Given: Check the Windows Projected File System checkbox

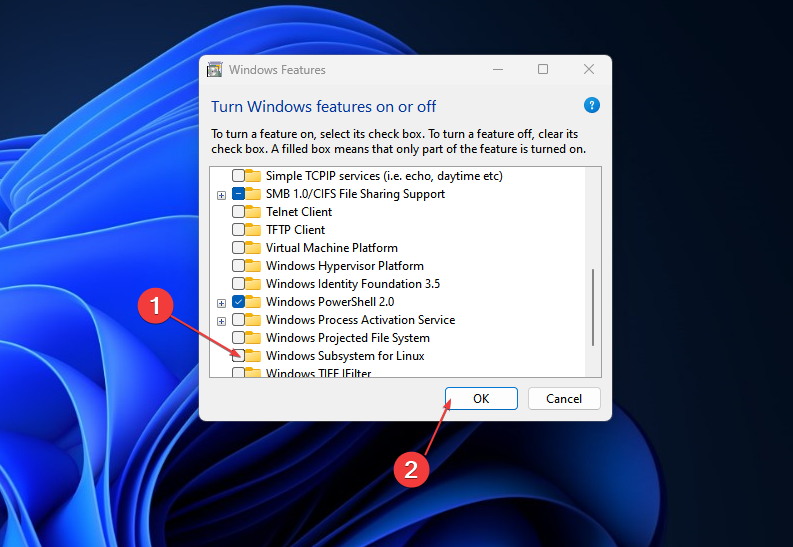Looking at the screenshot, I should (238, 338).
